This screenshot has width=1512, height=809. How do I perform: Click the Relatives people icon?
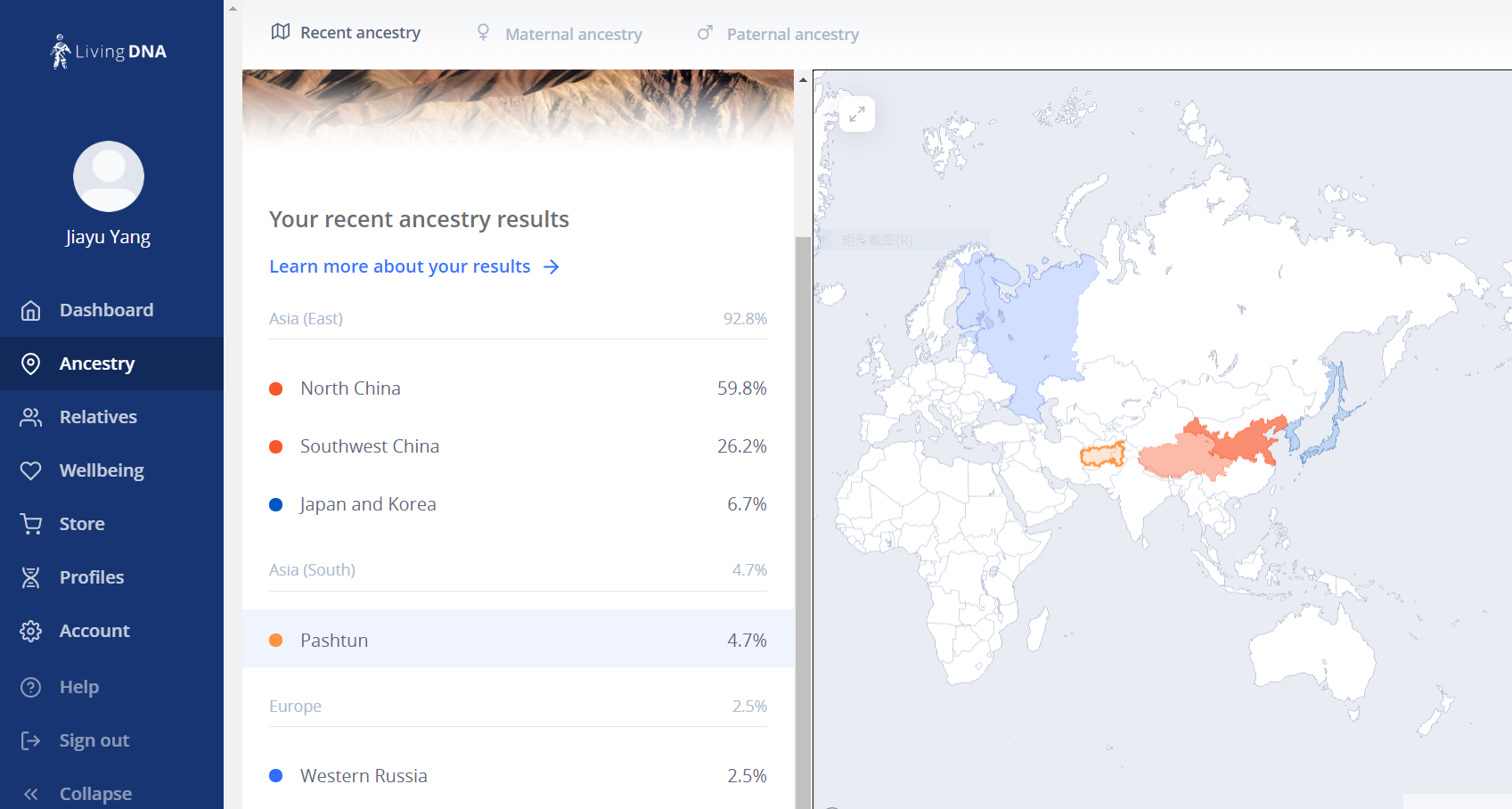[x=31, y=417]
